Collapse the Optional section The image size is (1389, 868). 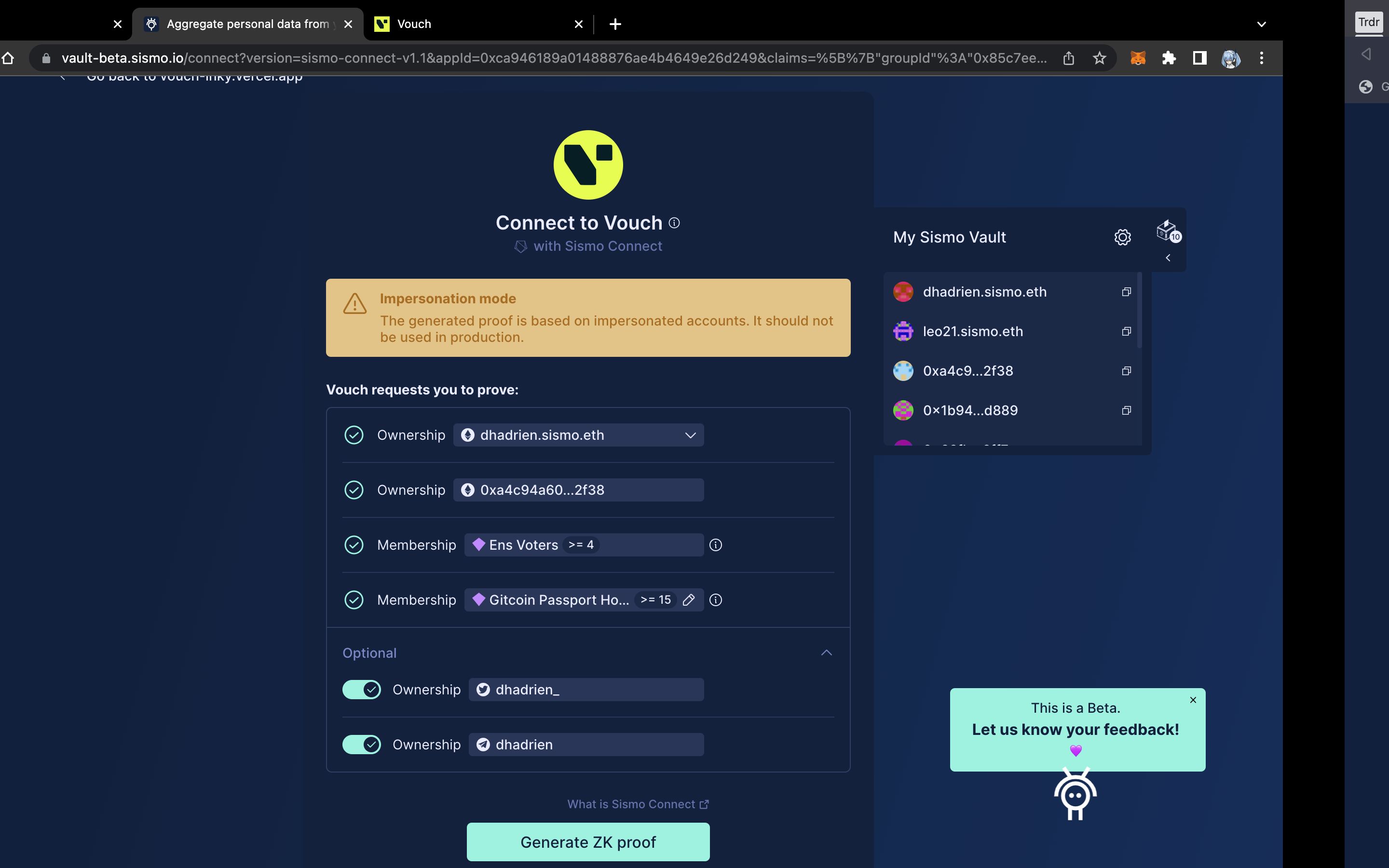(826, 653)
